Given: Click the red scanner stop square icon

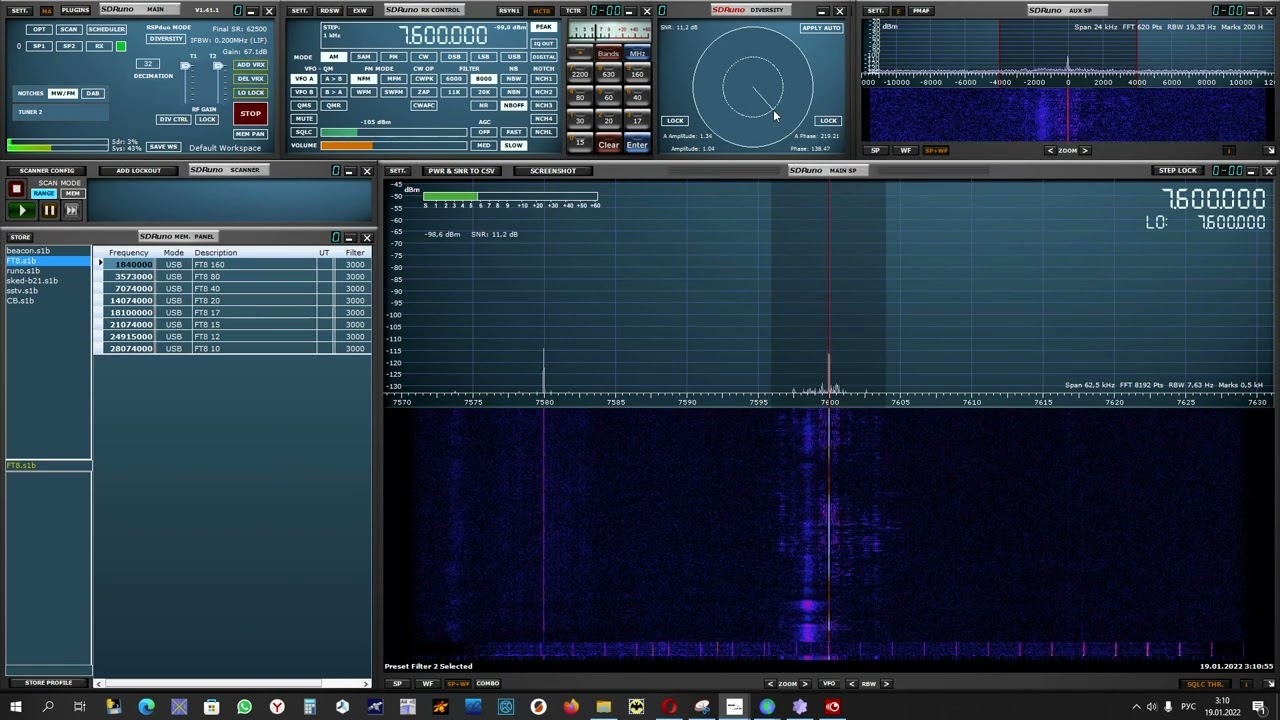Looking at the screenshot, I should [x=16, y=189].
